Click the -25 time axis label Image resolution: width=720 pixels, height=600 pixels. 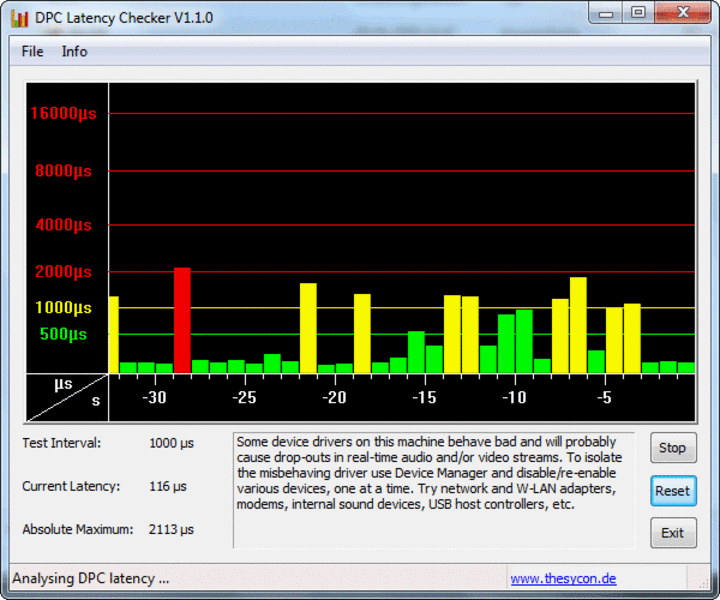point(244,397)
